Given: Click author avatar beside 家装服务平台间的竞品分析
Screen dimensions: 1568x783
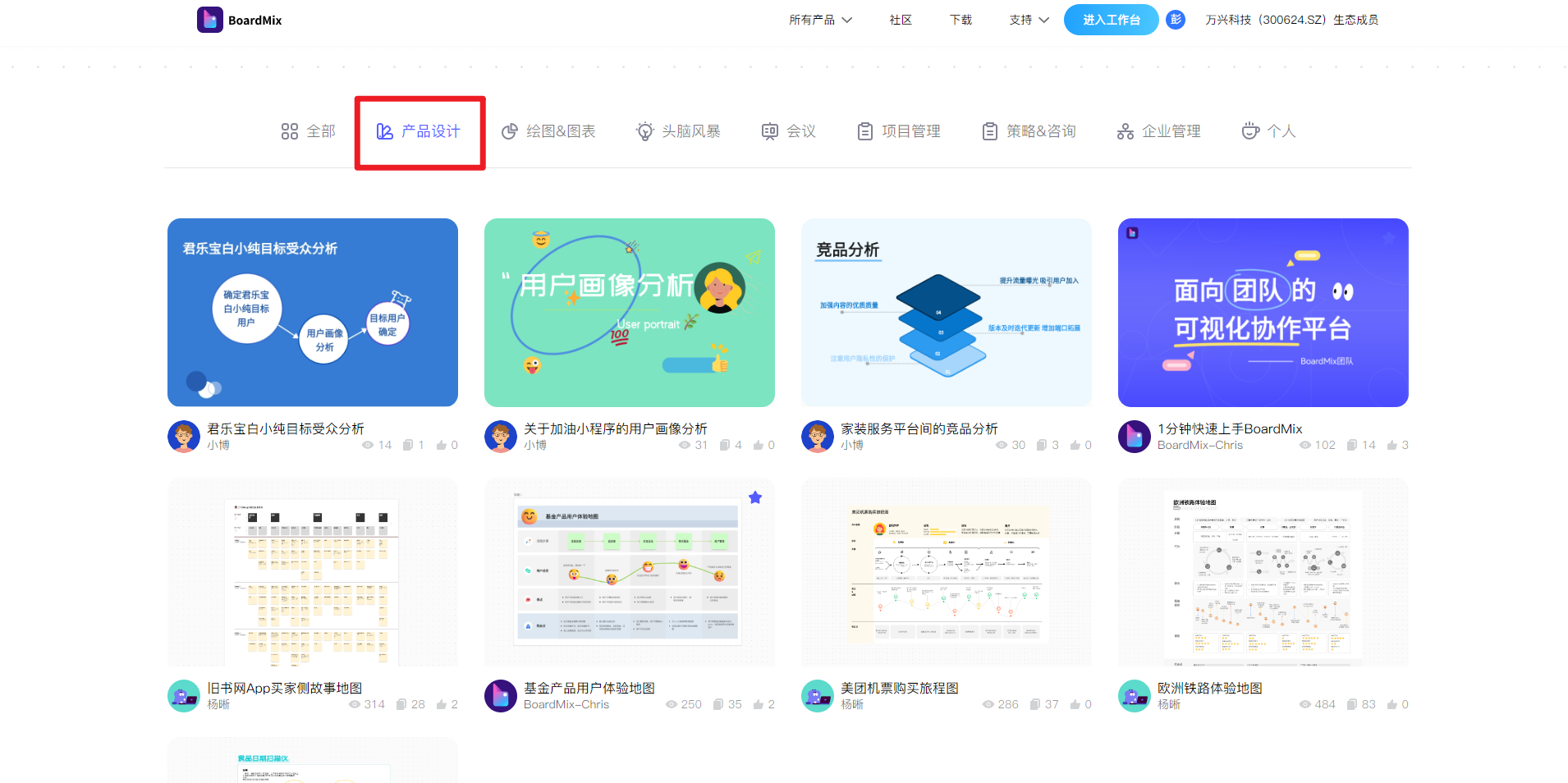Looking at the screenshot, I should point(818,437).
